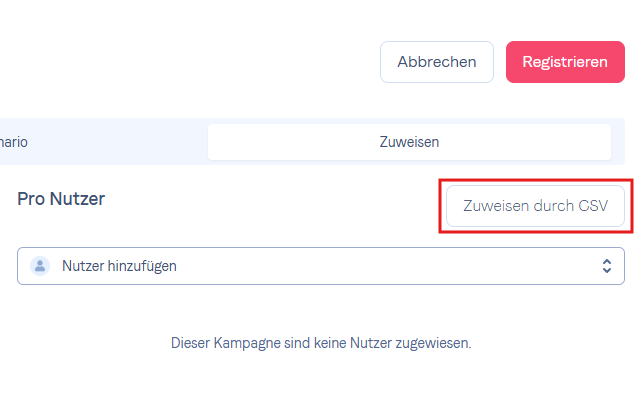This screenshot has width=643, height=400.
Task: Click the empty-state message about no assigned users
Action: 321,343
